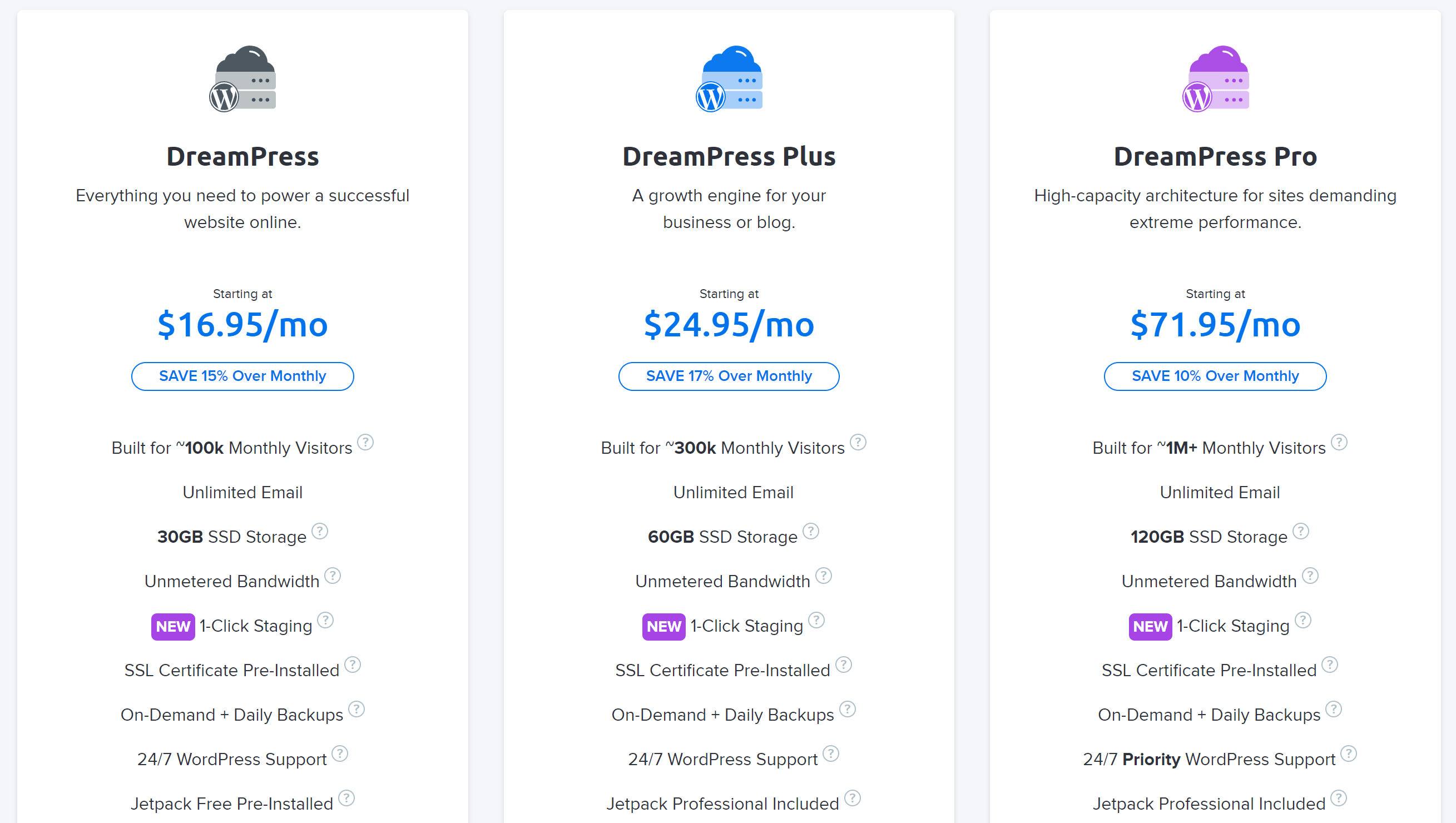The image size is (1456, 823).
Task: Click SAVE 15% Over Monthly button
Action: click(242, 376)
